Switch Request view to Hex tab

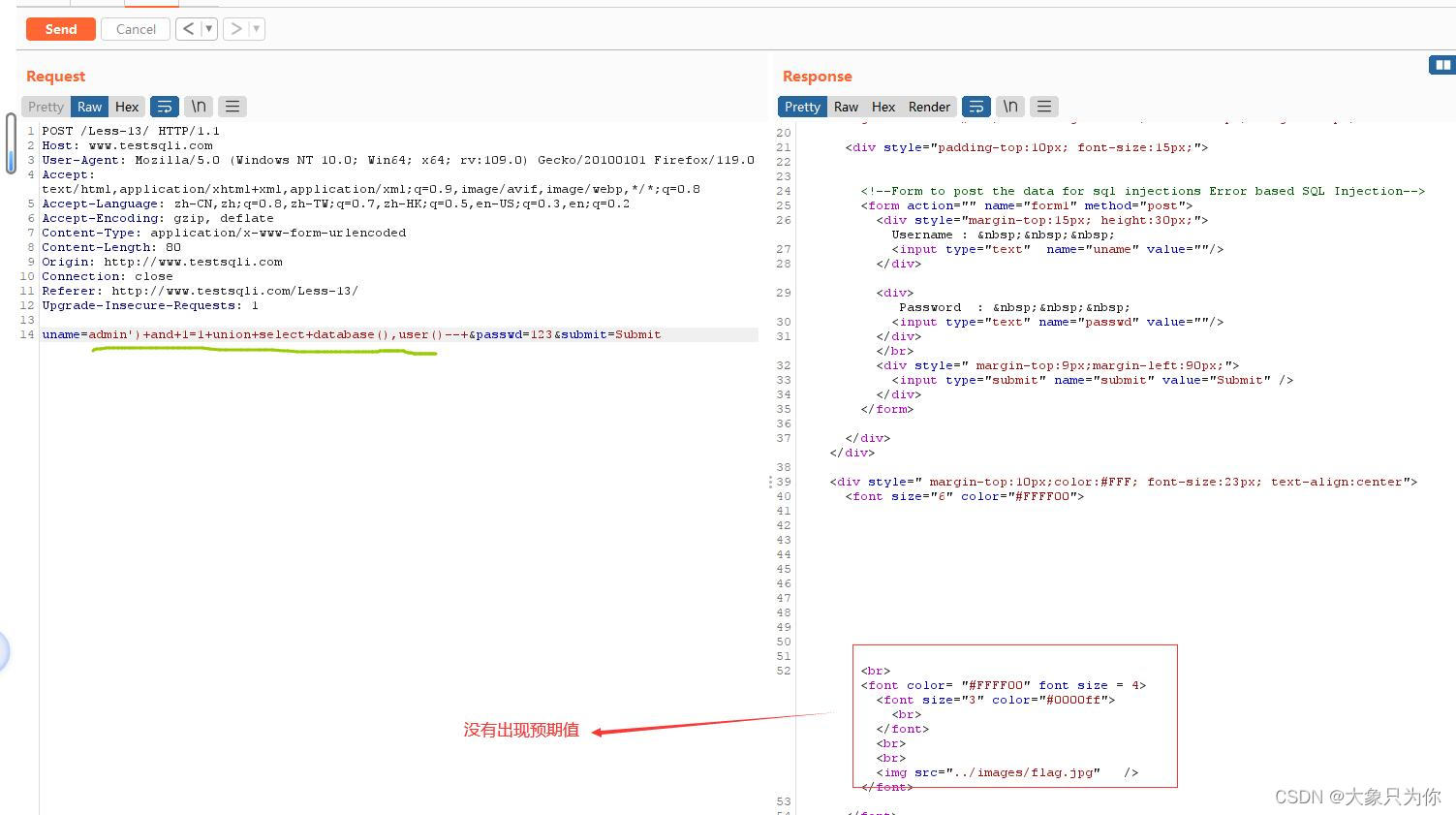click(127, 107)
